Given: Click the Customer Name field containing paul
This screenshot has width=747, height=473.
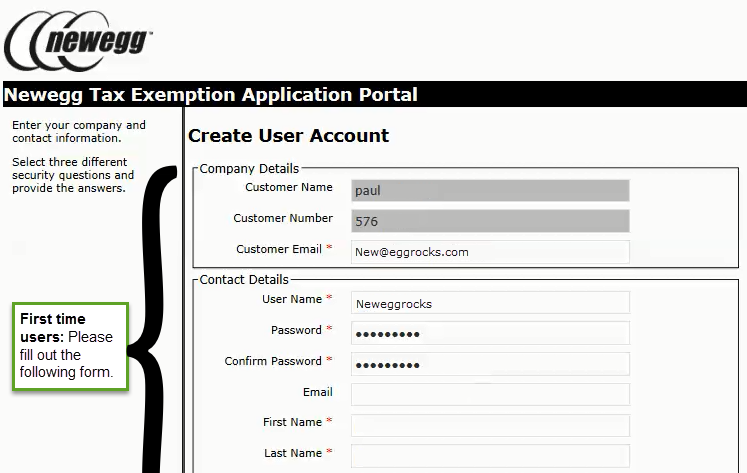Looking at the screenshot, I should pyautogui.click(x=490, y=191).
